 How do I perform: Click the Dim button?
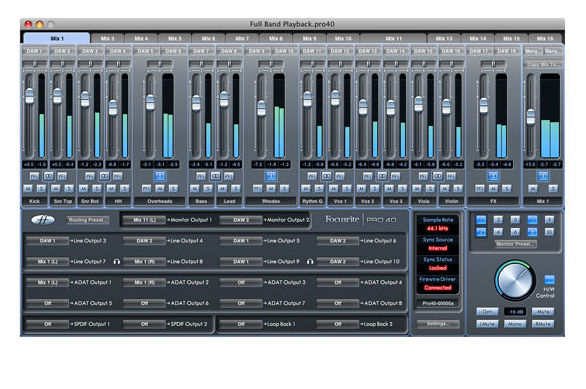[x=487, y=311]
